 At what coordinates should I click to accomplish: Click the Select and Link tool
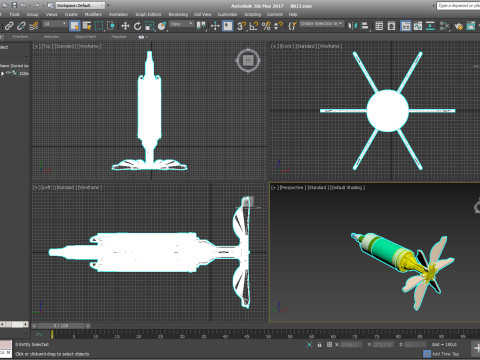click(x=9, y=26)
